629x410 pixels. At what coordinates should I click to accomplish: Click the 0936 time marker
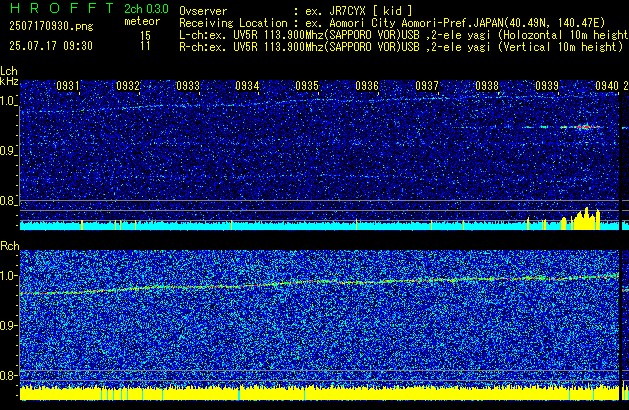[x=367, y=86]
